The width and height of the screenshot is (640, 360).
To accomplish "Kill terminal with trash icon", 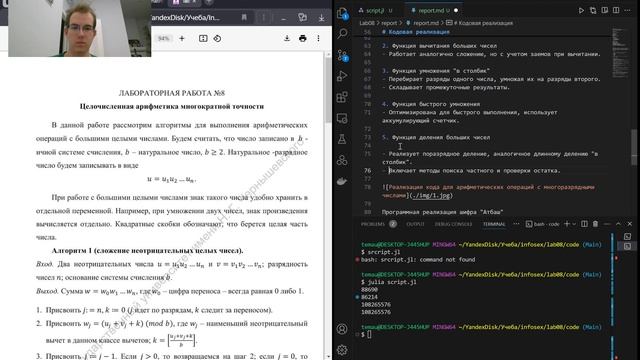I will tap(596, 224).
